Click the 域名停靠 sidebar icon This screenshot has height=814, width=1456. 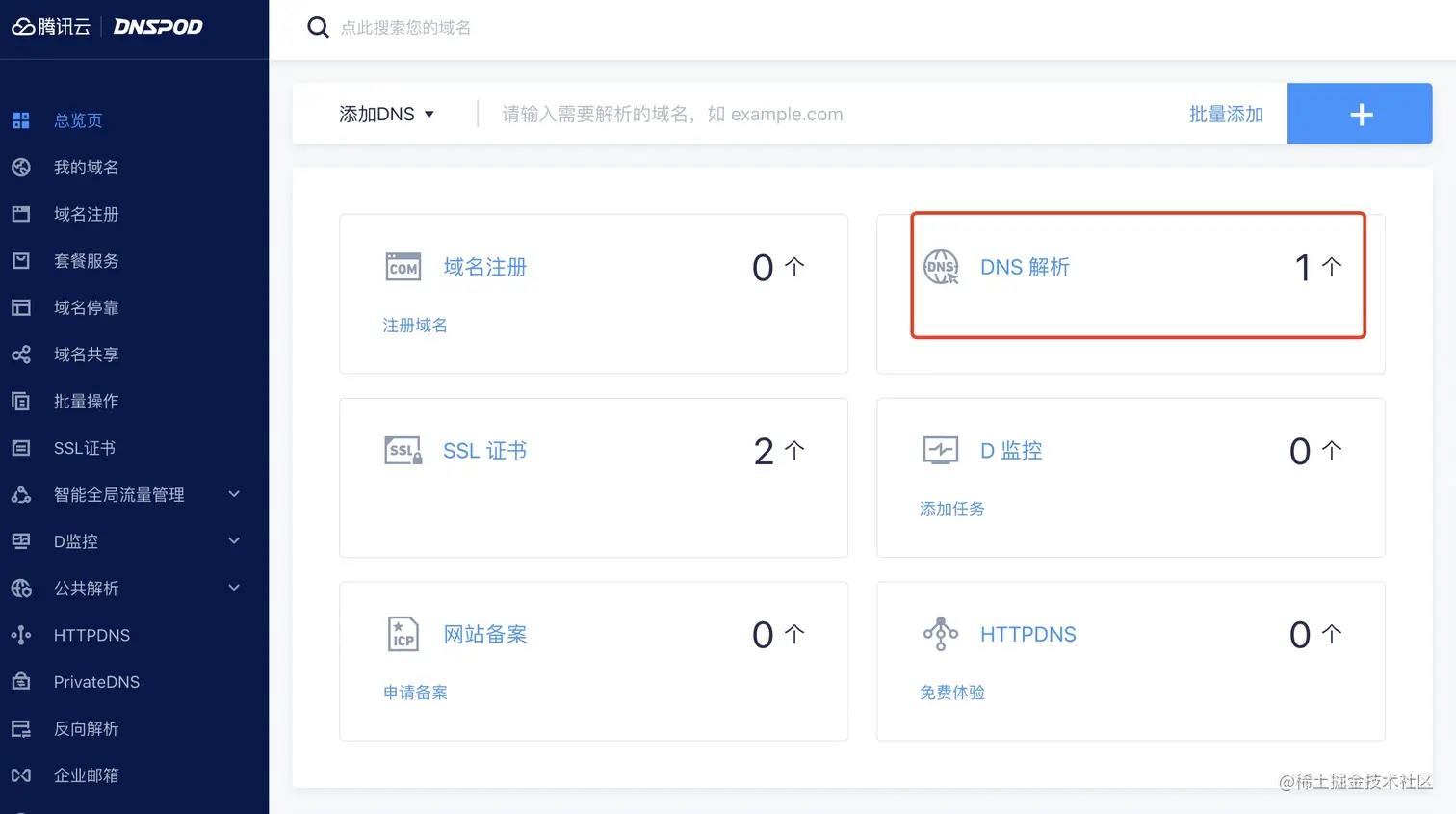click(x=21, y=307)
